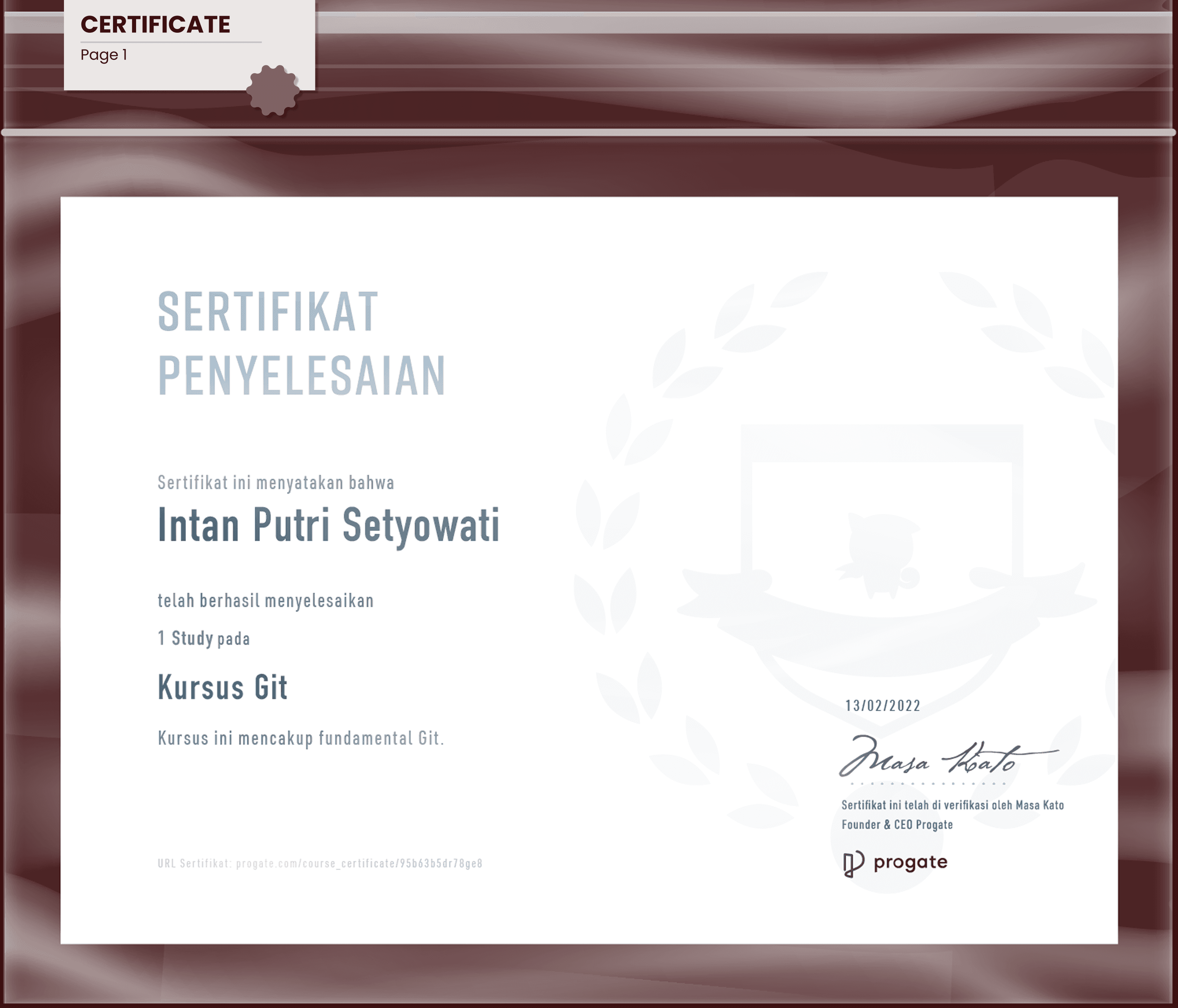Click the SERTIFIKAT title word
The height and width of the screenshot is (1008, 1178).
coord(268,312)
